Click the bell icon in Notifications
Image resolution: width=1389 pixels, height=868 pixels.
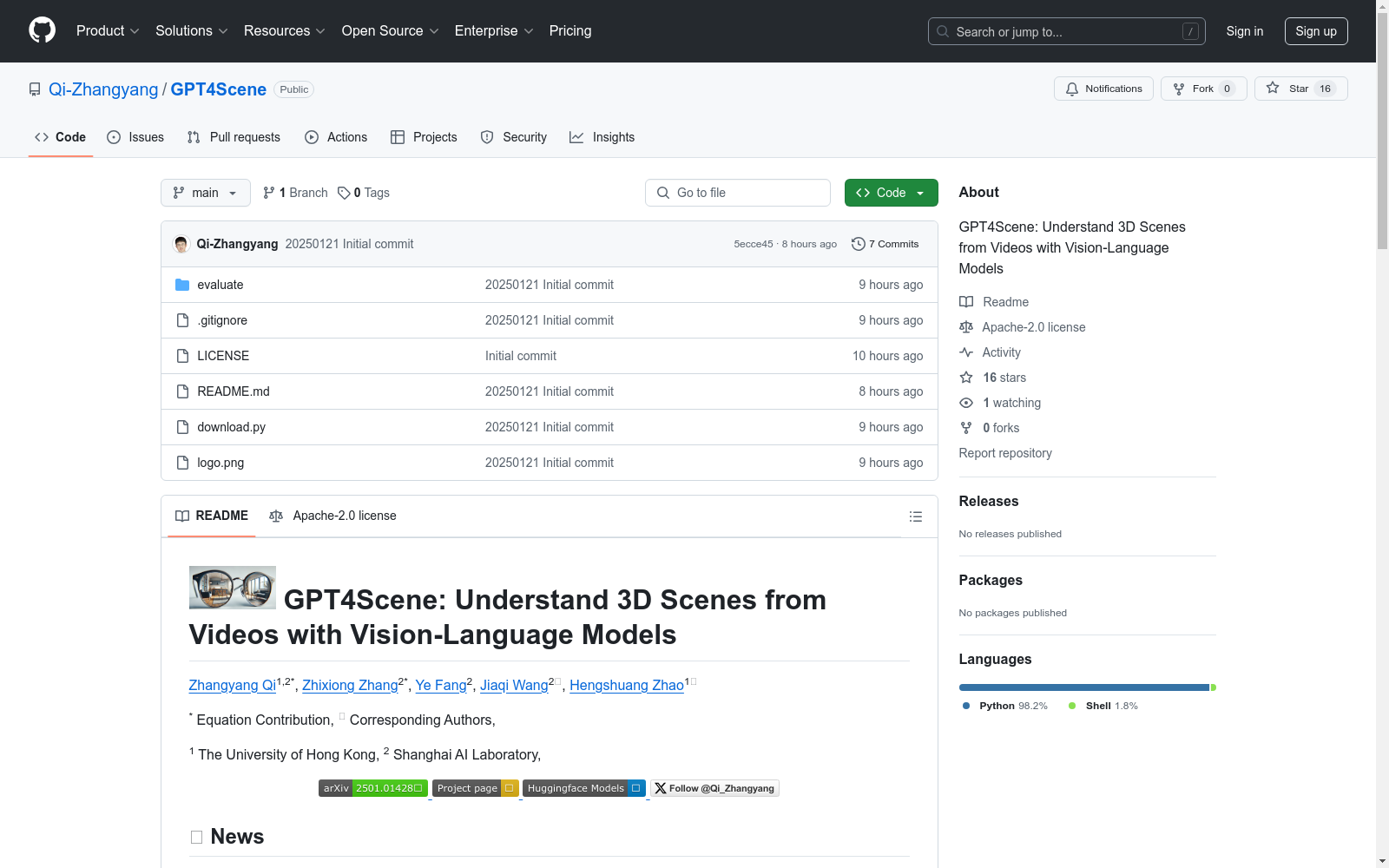click(x=1072, y=89)
